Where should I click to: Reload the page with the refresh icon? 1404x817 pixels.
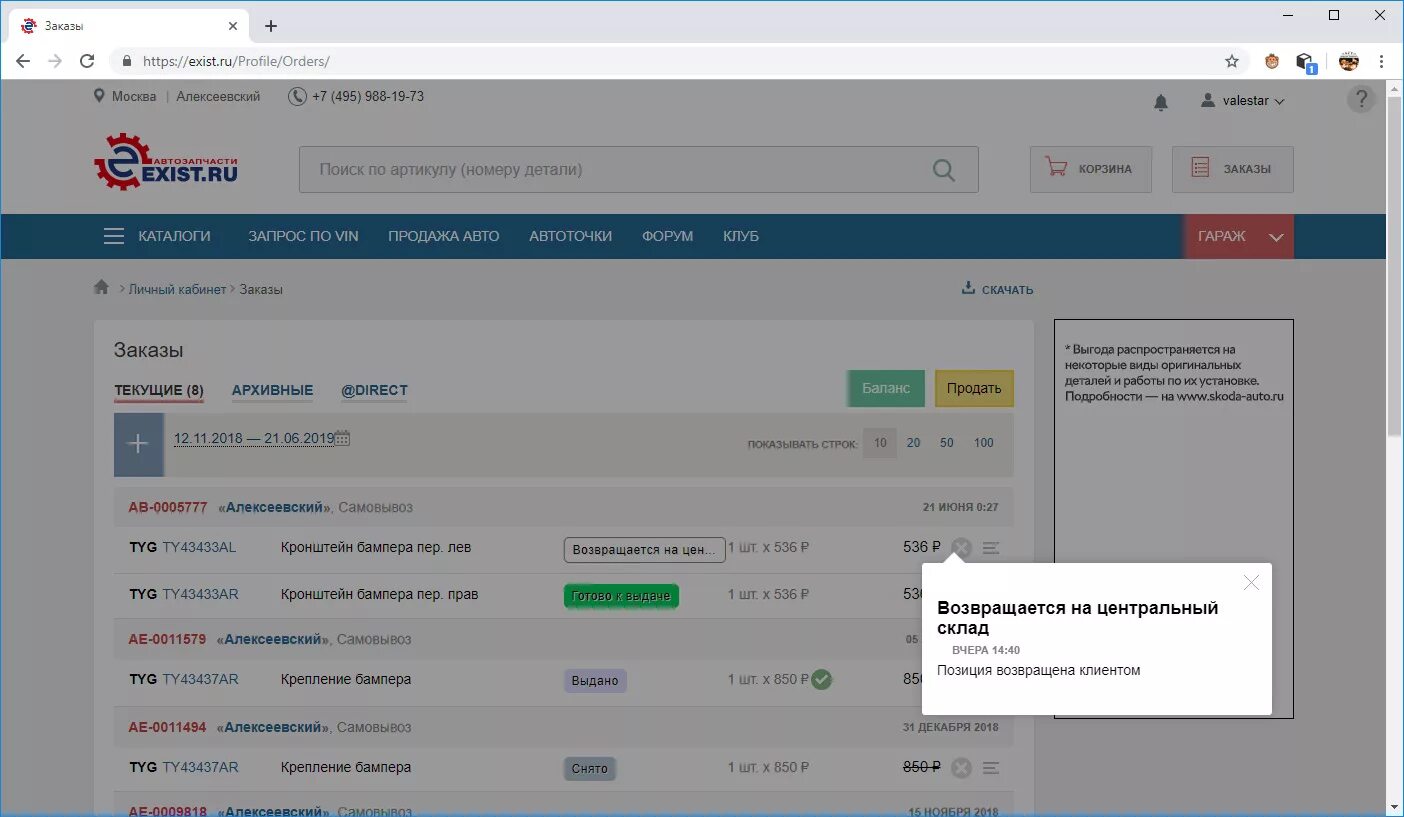click(x=87, y=61)
